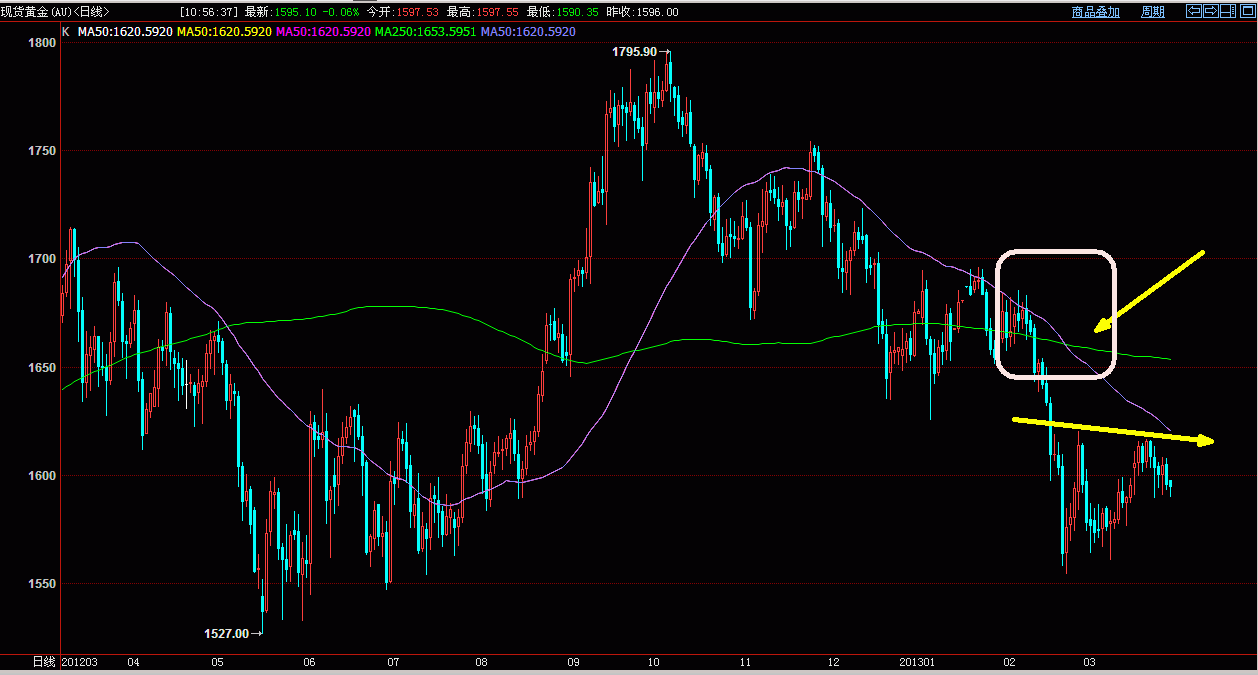This screenshot has width=1258, height=675.
Task: Click the 现货黄金(AU) chart title
Action: 55,12
